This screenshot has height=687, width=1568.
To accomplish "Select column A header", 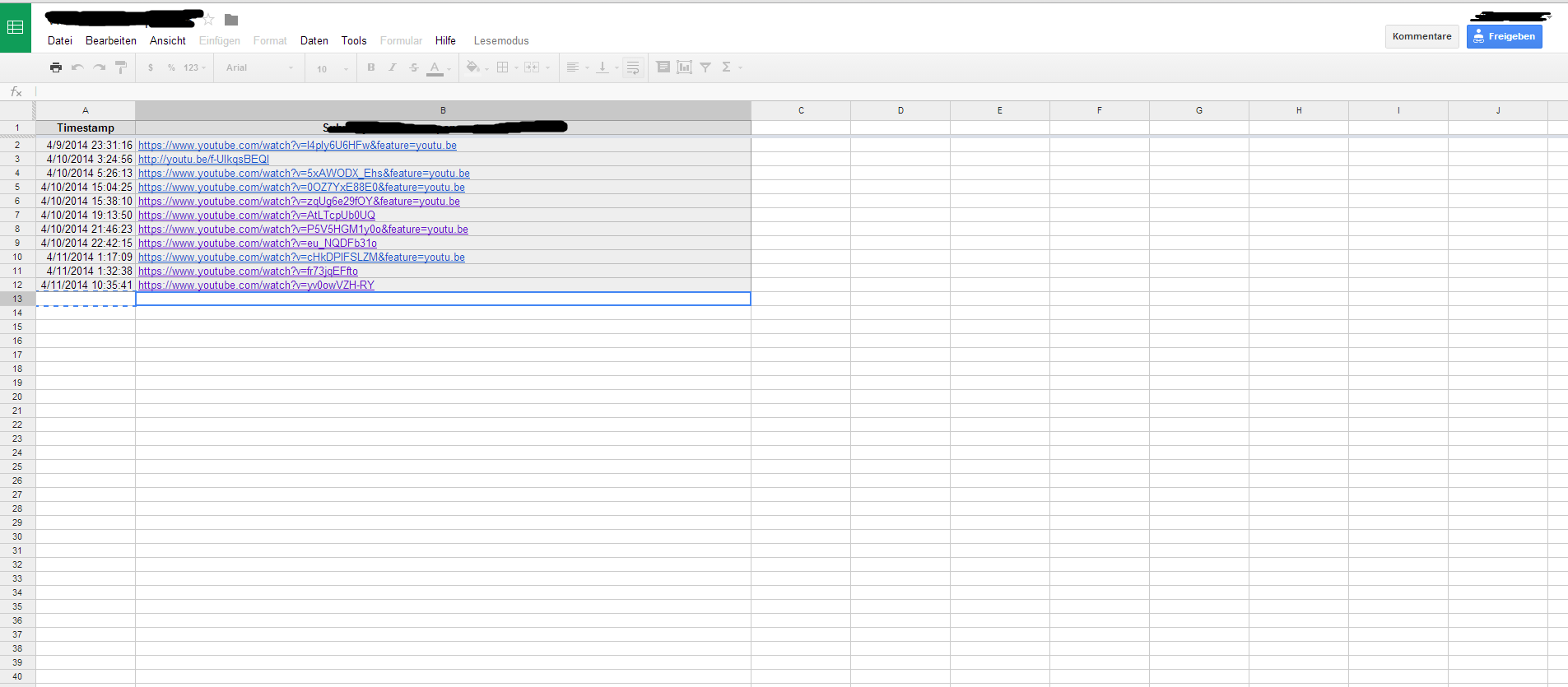I will click(86, 110).
